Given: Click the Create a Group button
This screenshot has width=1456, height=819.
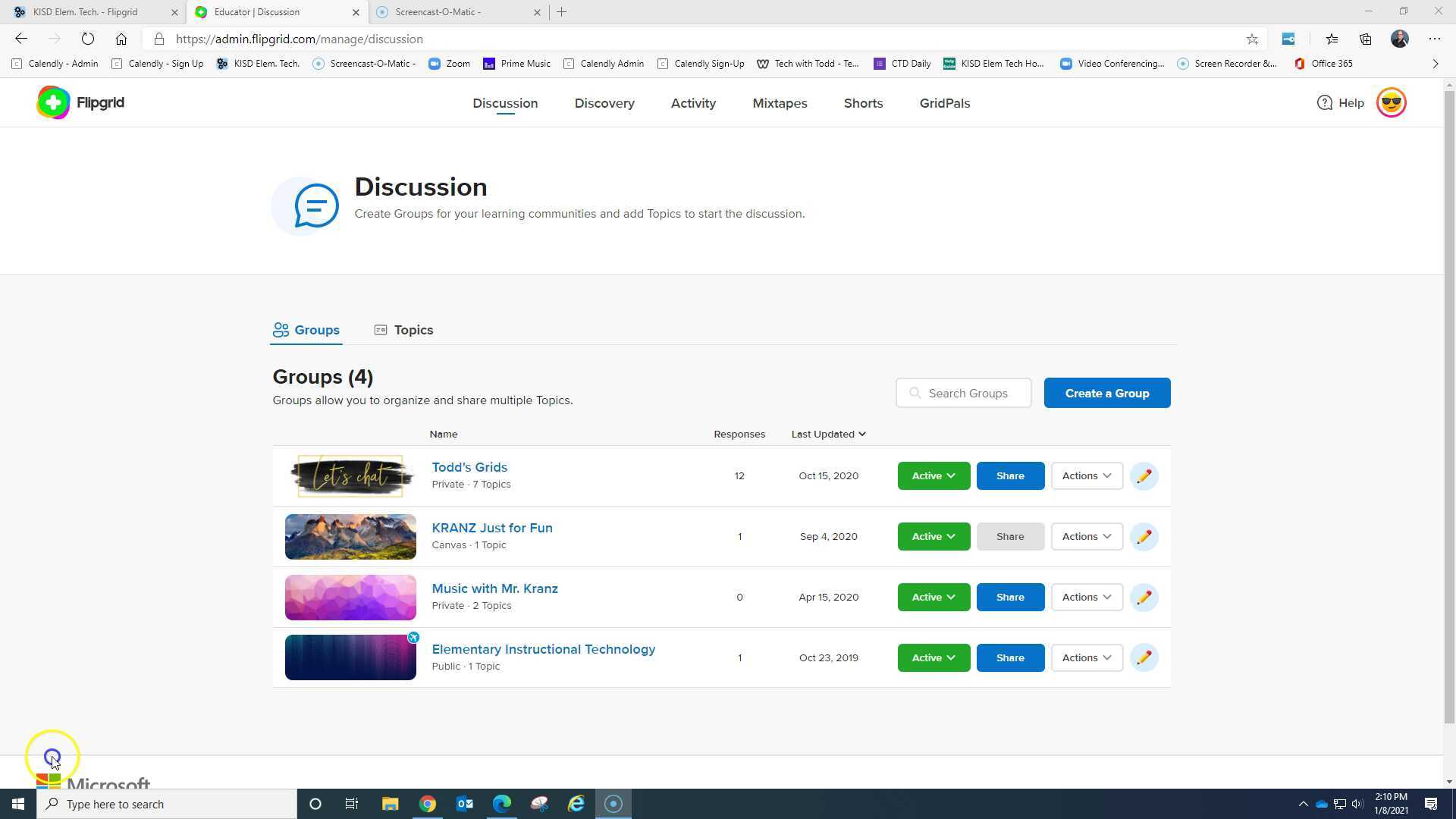Looking at the screenshot, I should [x=1107, y=394].
